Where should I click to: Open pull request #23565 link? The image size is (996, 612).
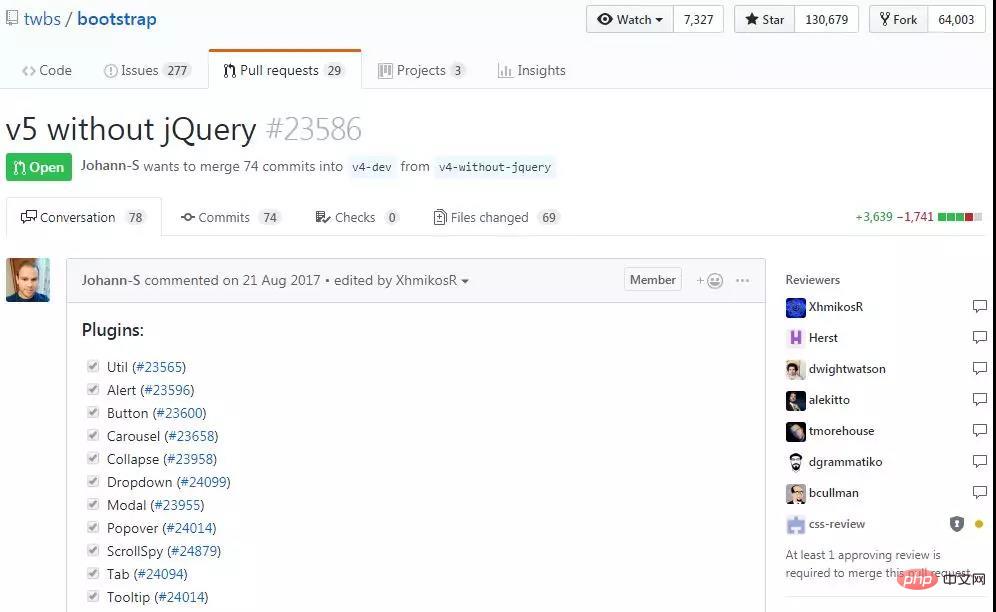tap(159, 367)
